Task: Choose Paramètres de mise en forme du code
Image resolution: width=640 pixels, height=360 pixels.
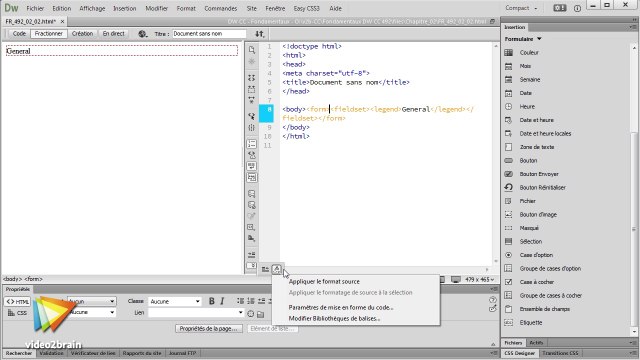Action: [x=341, y=307]
